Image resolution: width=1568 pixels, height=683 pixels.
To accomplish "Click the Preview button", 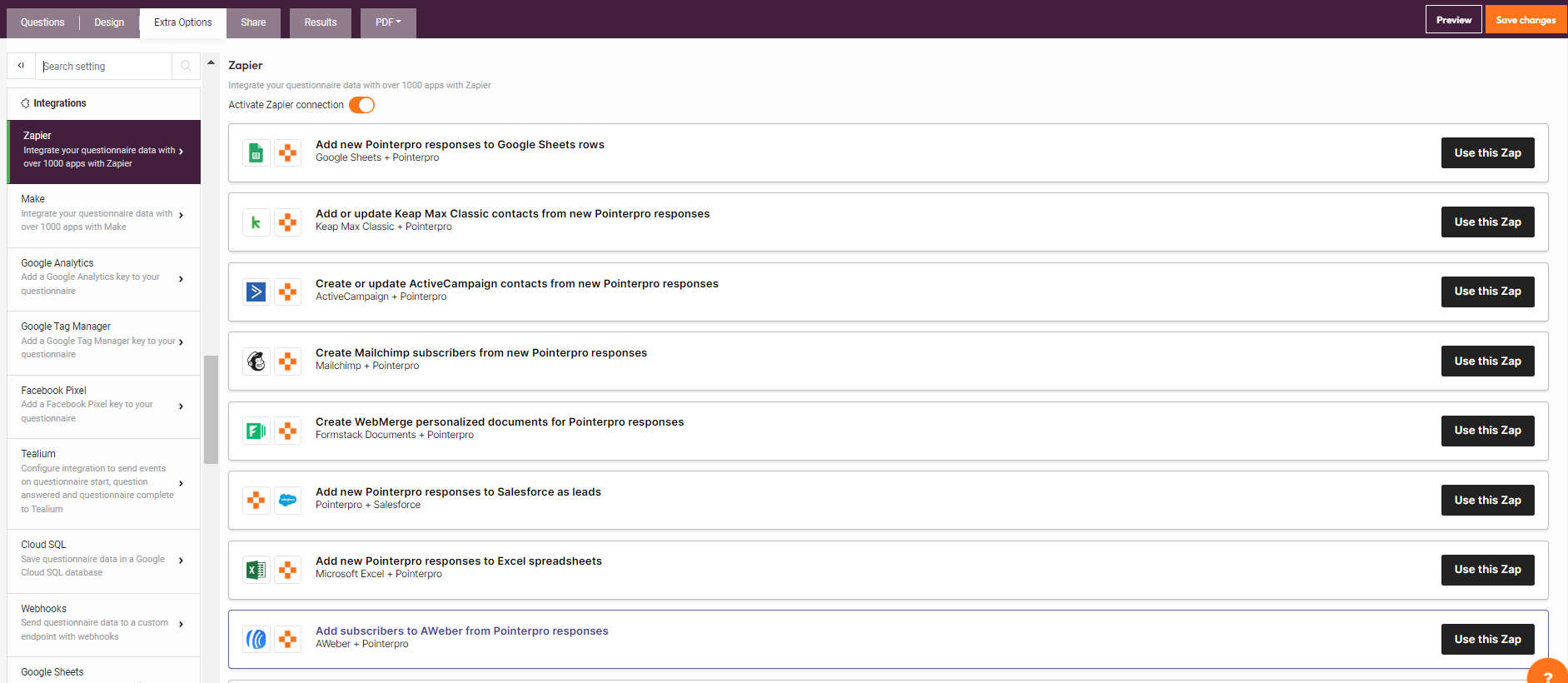I will click(1454, 20).
